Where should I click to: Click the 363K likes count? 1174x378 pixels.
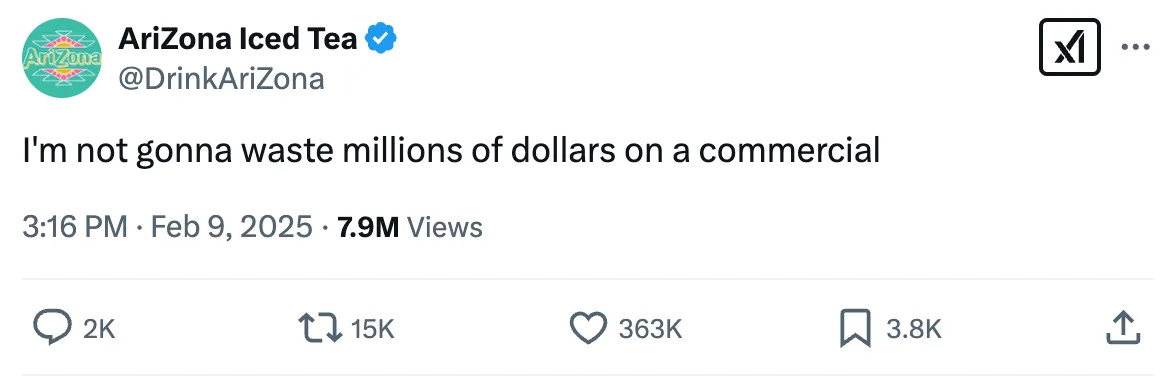point(651,329)
